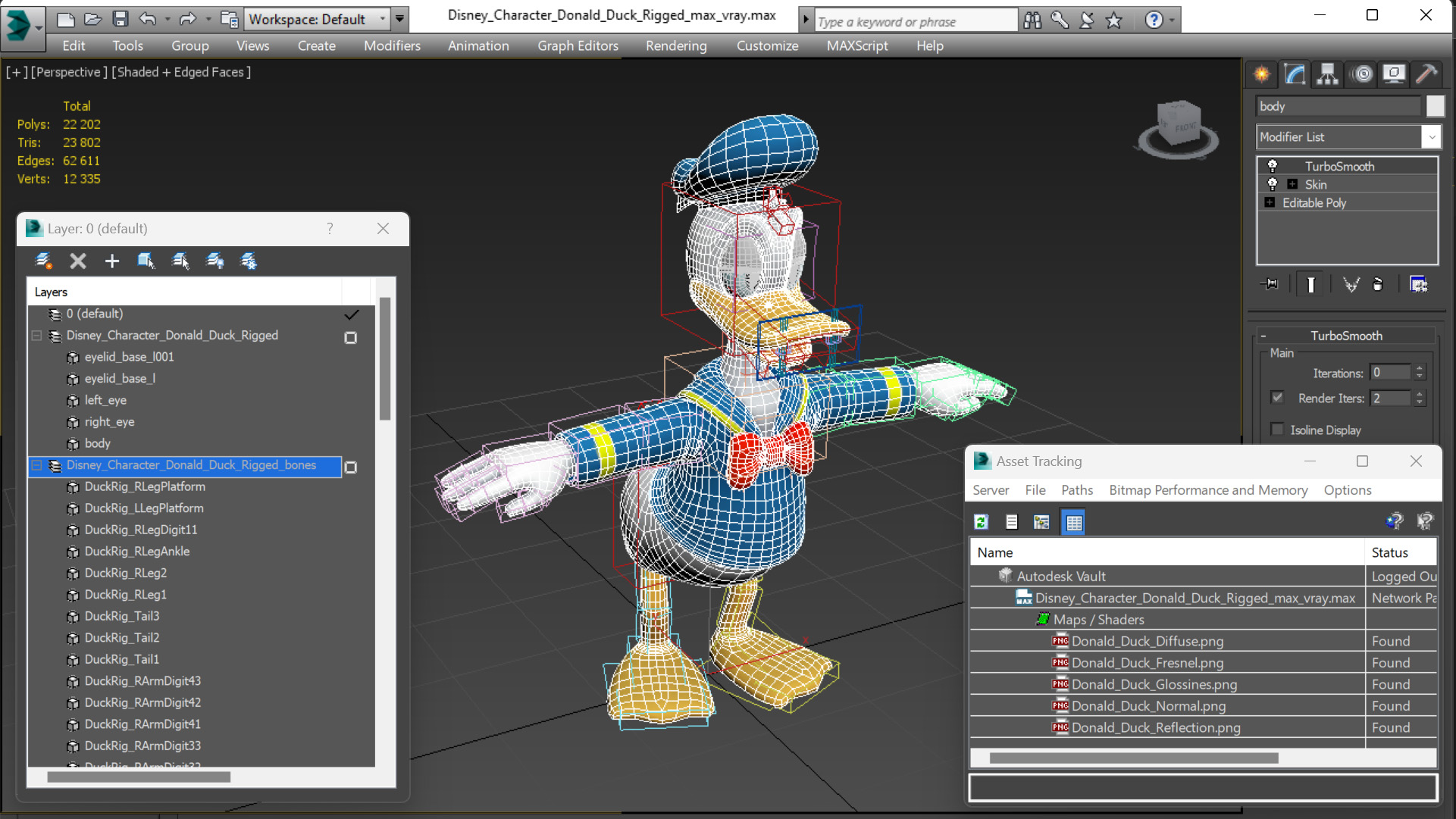Click the plus Add to Layer icon
The height and width of the screenshot is (819, 1456).
pyautogui.click(x=111, y=261)
